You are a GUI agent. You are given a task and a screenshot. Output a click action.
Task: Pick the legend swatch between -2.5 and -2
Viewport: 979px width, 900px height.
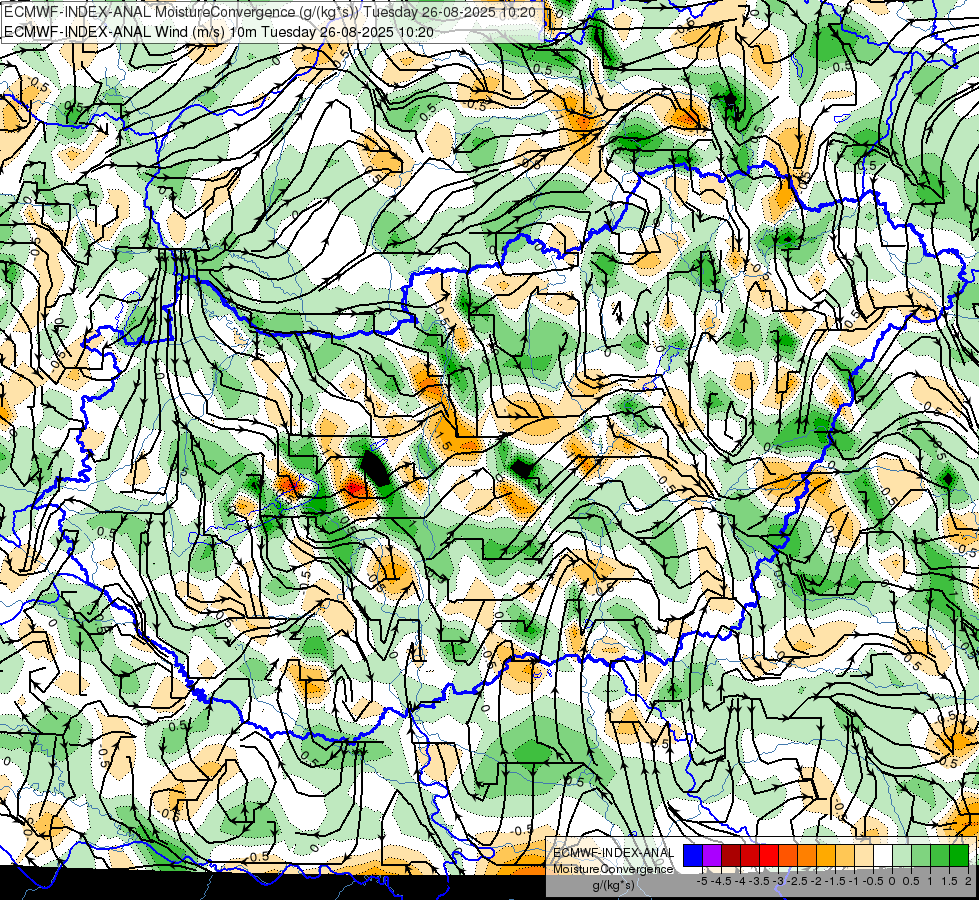[807, 855]
